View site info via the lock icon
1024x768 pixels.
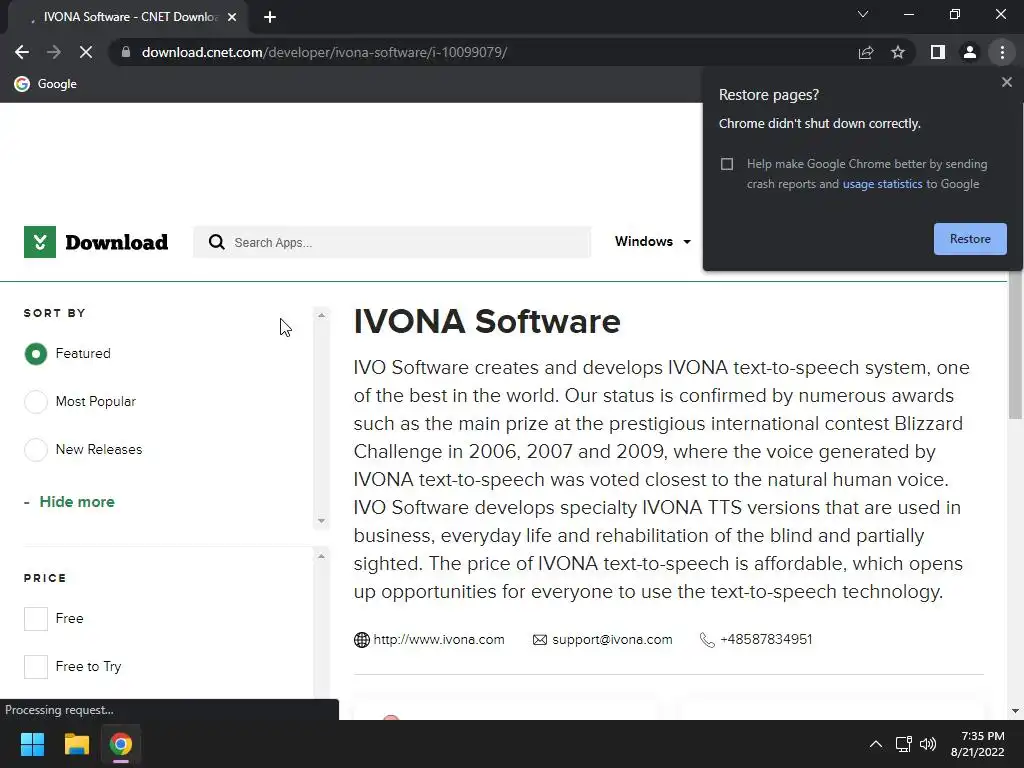click(126, 52)
